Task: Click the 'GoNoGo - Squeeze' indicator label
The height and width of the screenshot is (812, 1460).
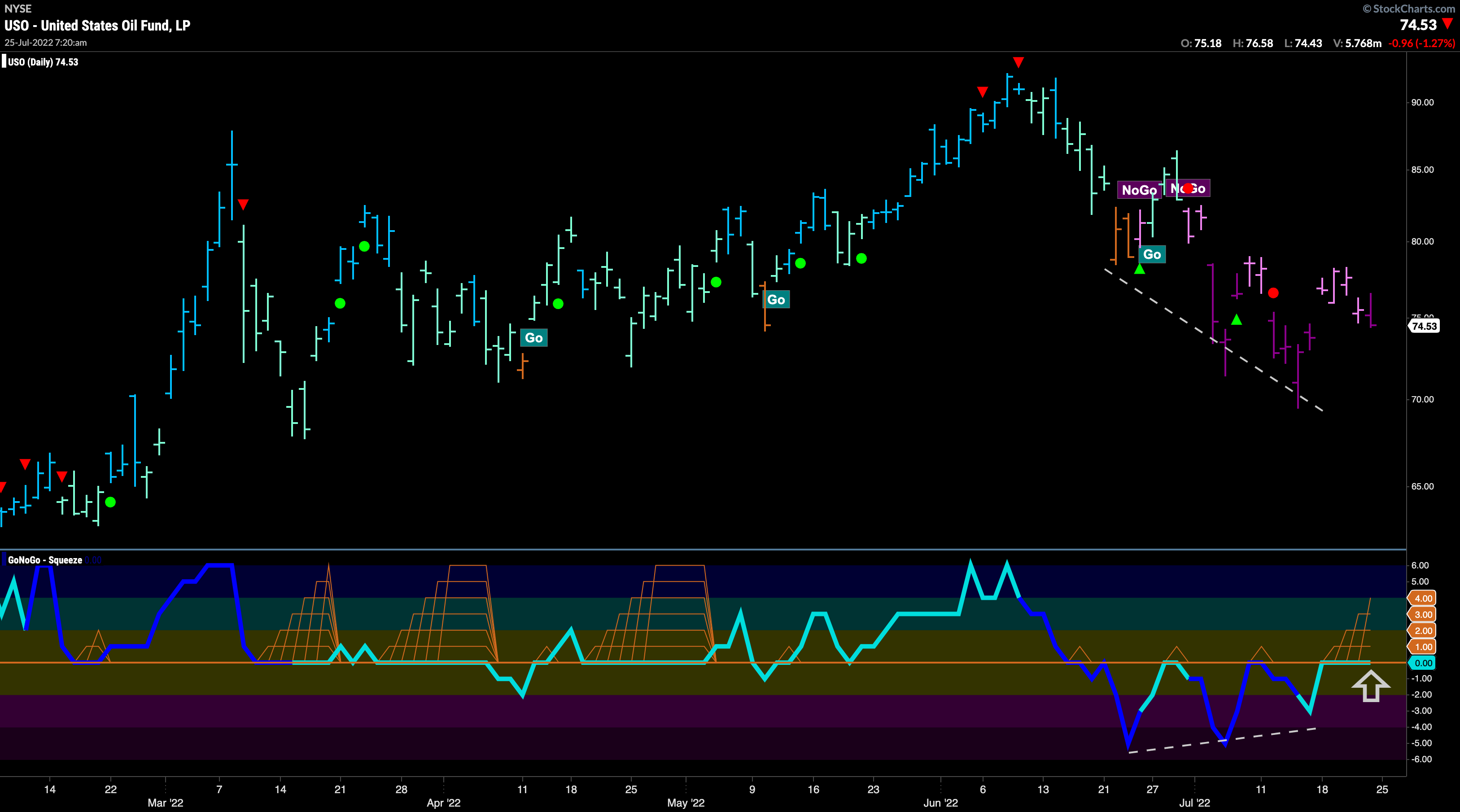Action: 45,560
